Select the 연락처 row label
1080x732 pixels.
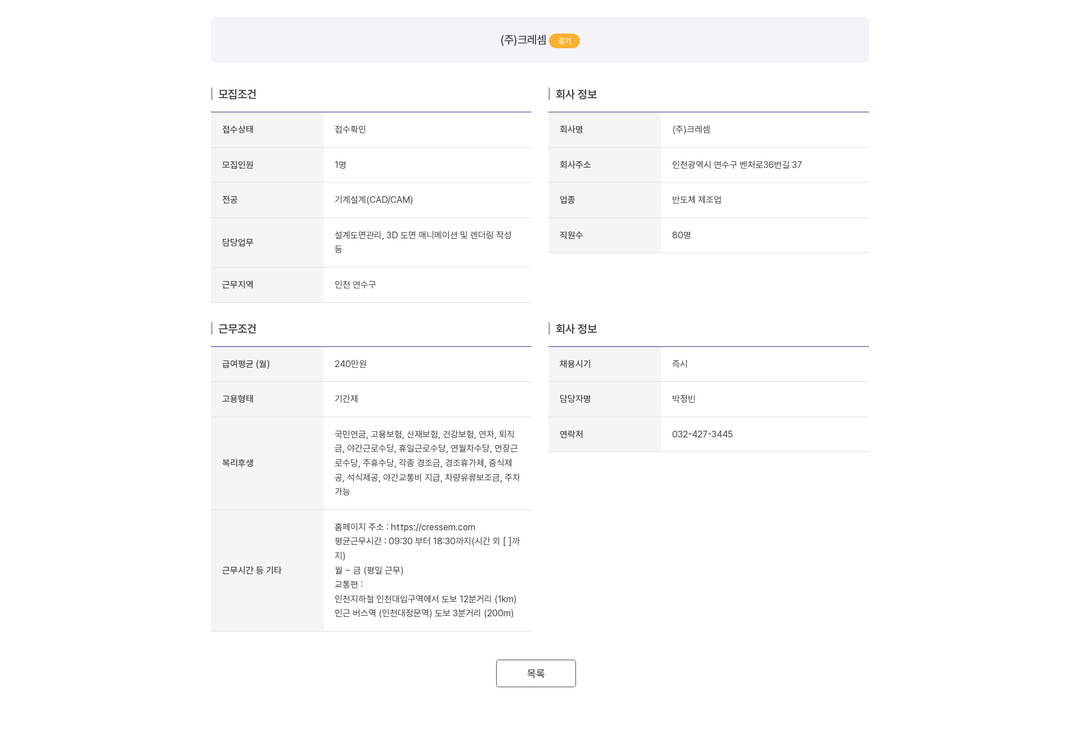(571, 434)
